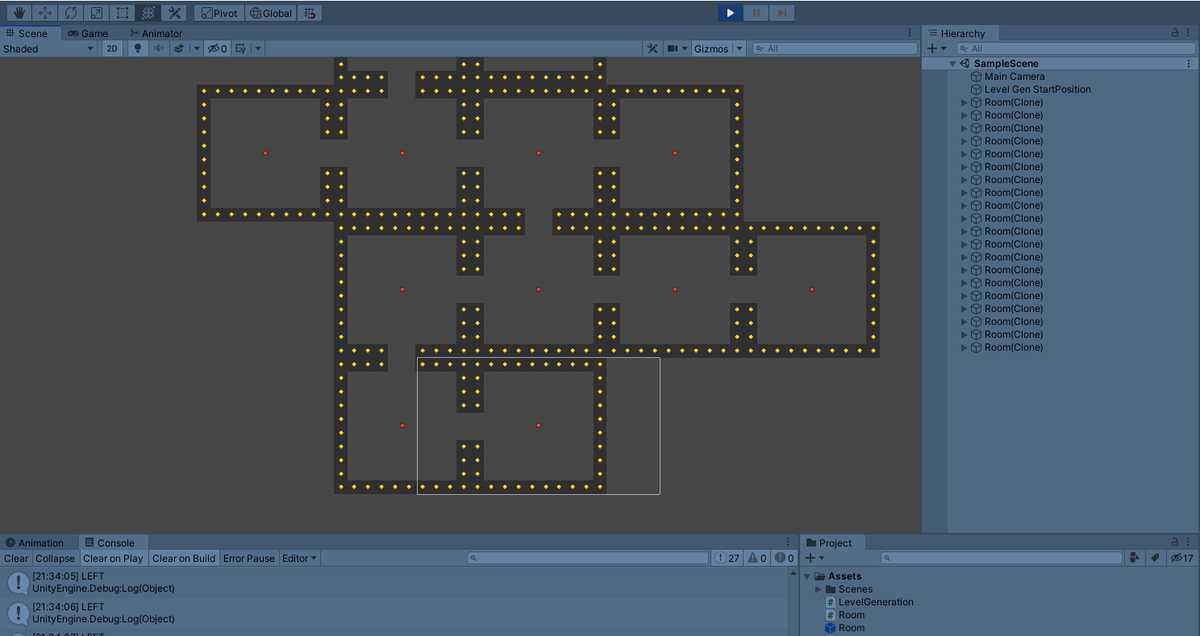Search Project by type icon

point(1135,558)
